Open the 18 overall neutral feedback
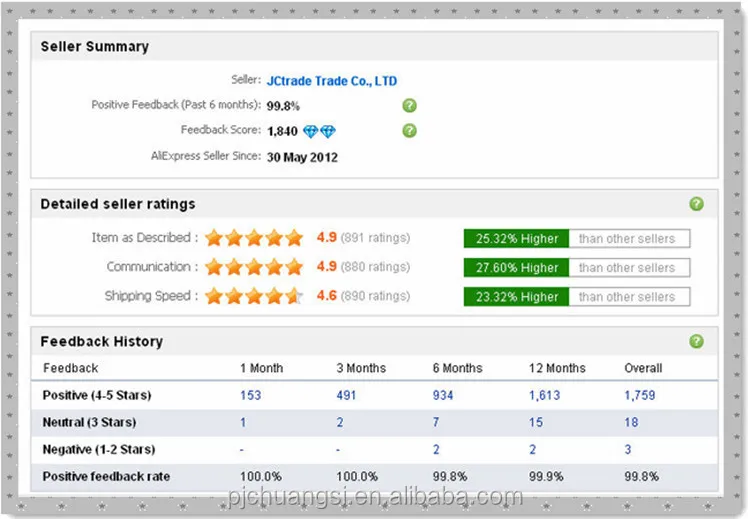This screenshot has height=519, width=748. [631, 422]
